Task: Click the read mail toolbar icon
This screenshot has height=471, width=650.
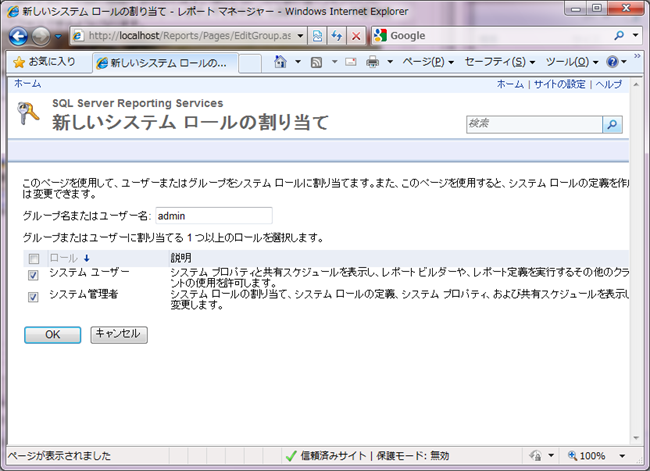Action: [x=351, y=62]
